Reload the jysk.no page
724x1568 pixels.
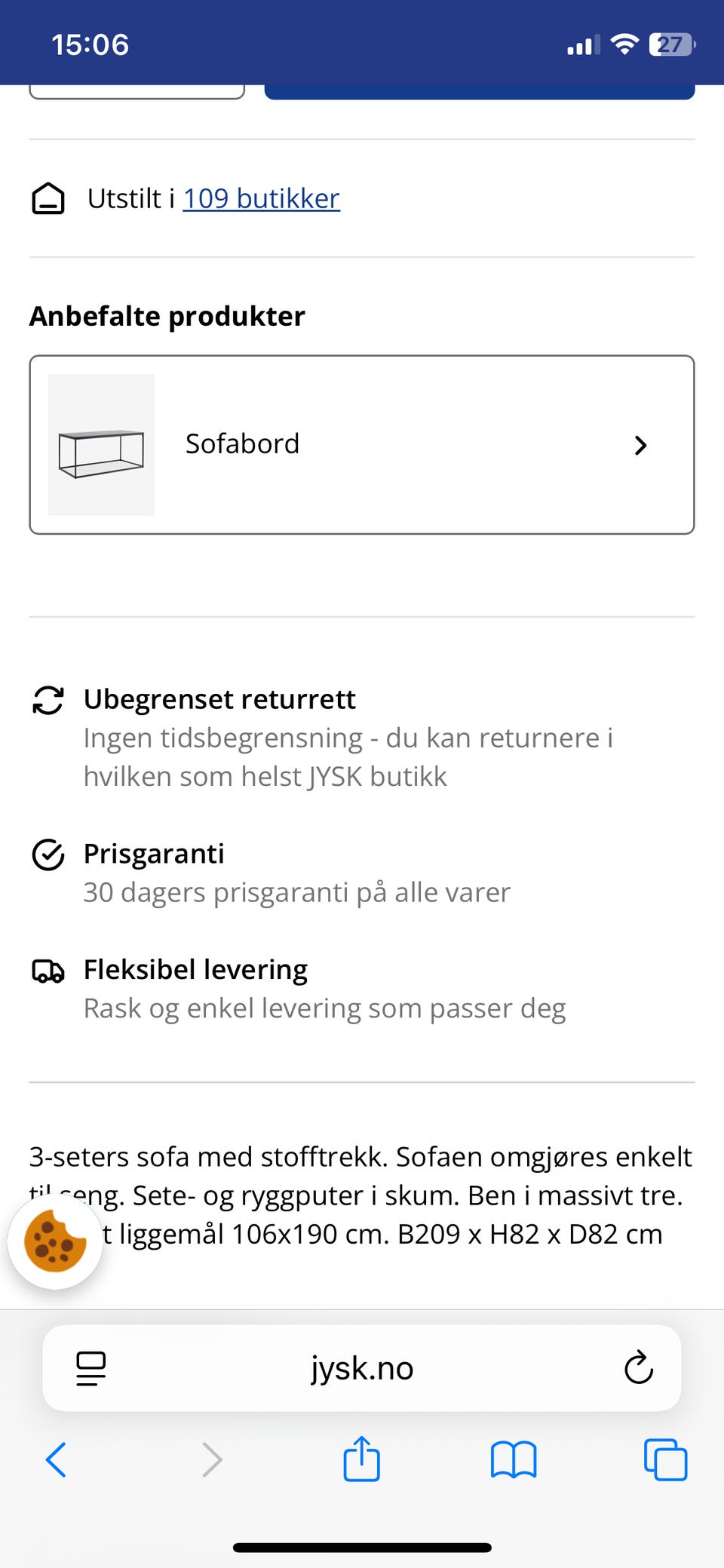click(x=638, y=1367)
